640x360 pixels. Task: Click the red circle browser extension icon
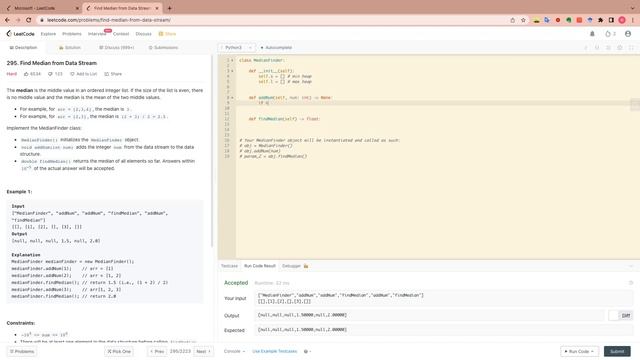point(558,20)
